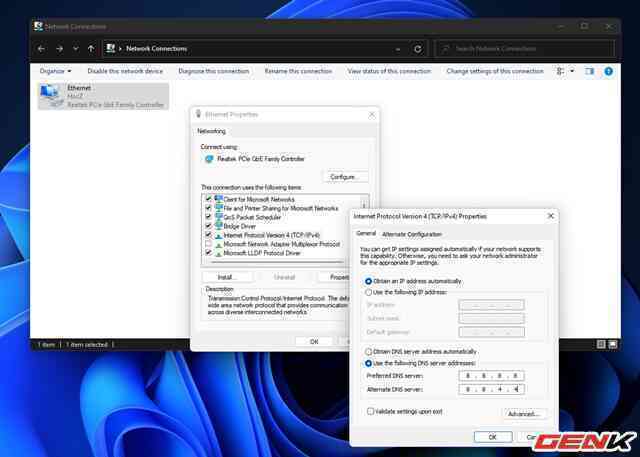Click Disable this network device
Viewport: 640px width, 457px height.
pyautogui.click(x=125, y=71)
